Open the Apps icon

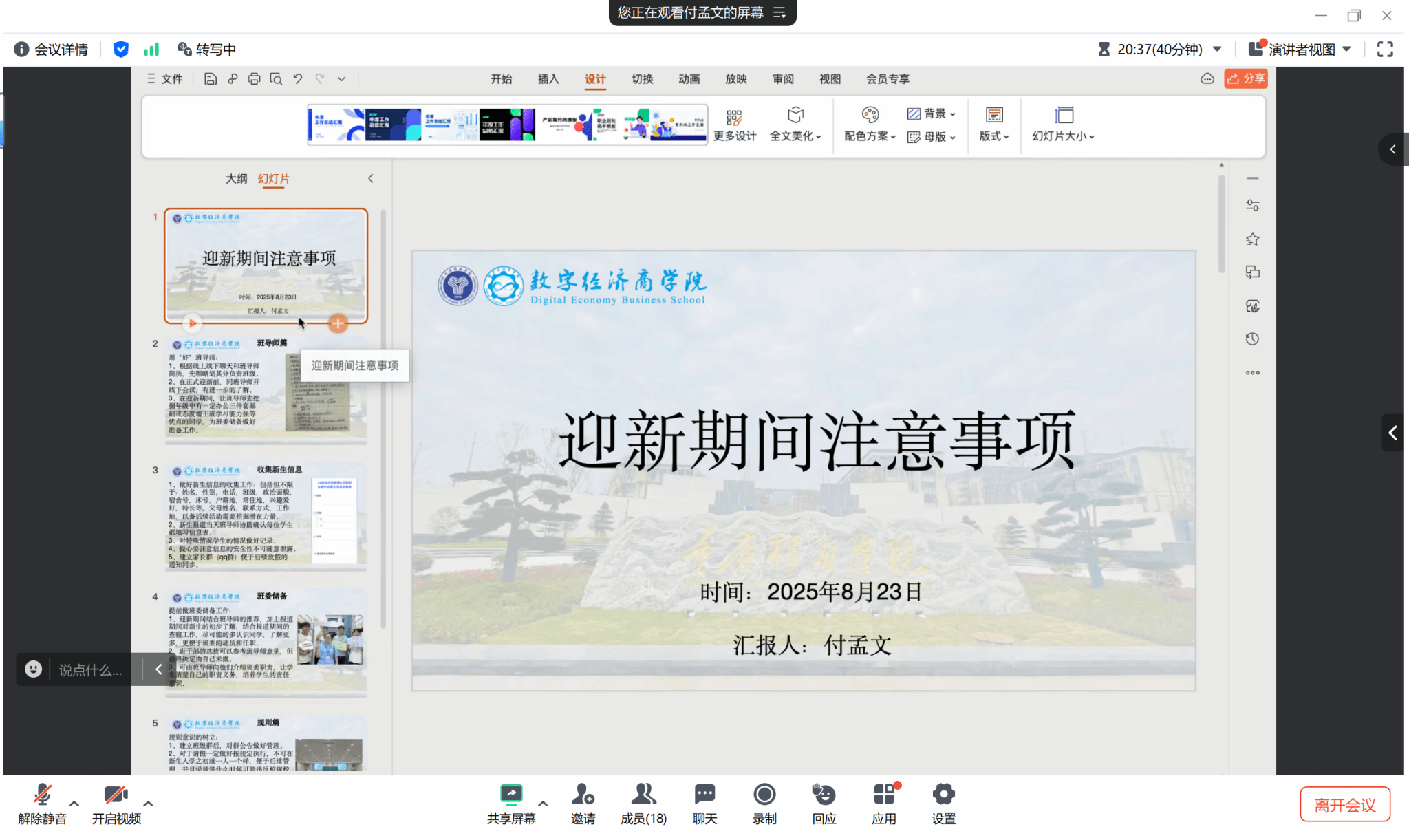tap(883, 795)
